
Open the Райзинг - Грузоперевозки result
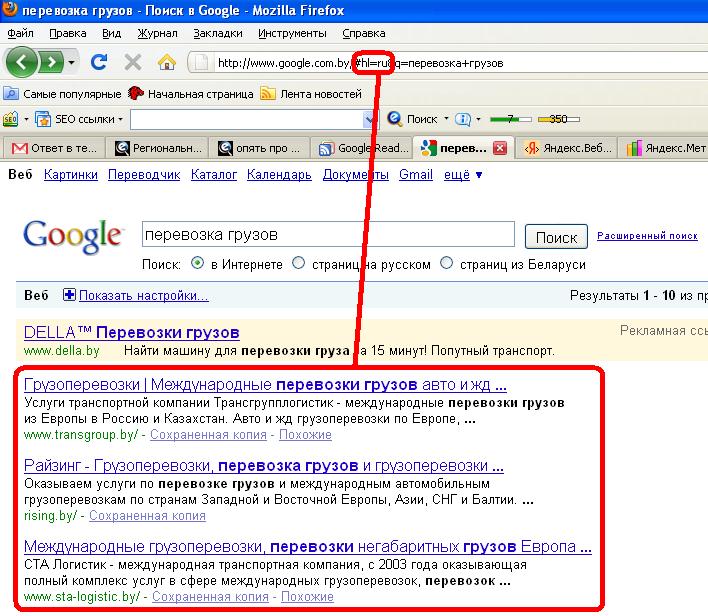(264, 466)
